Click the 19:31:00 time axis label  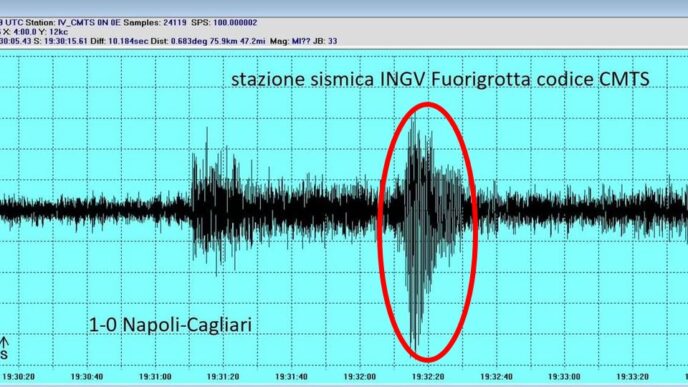155,377
